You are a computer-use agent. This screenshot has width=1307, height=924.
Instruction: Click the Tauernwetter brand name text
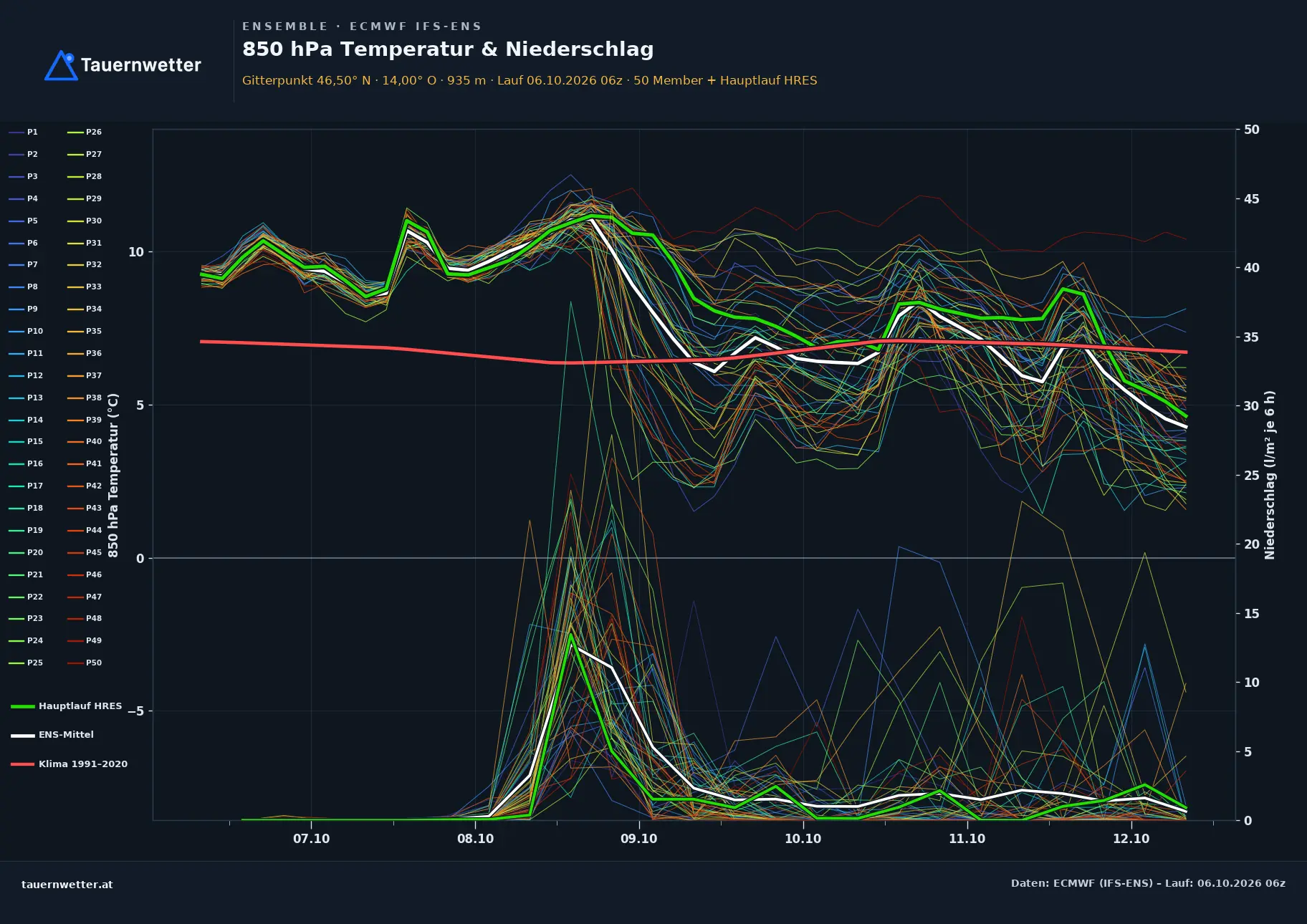coord(140,65)
